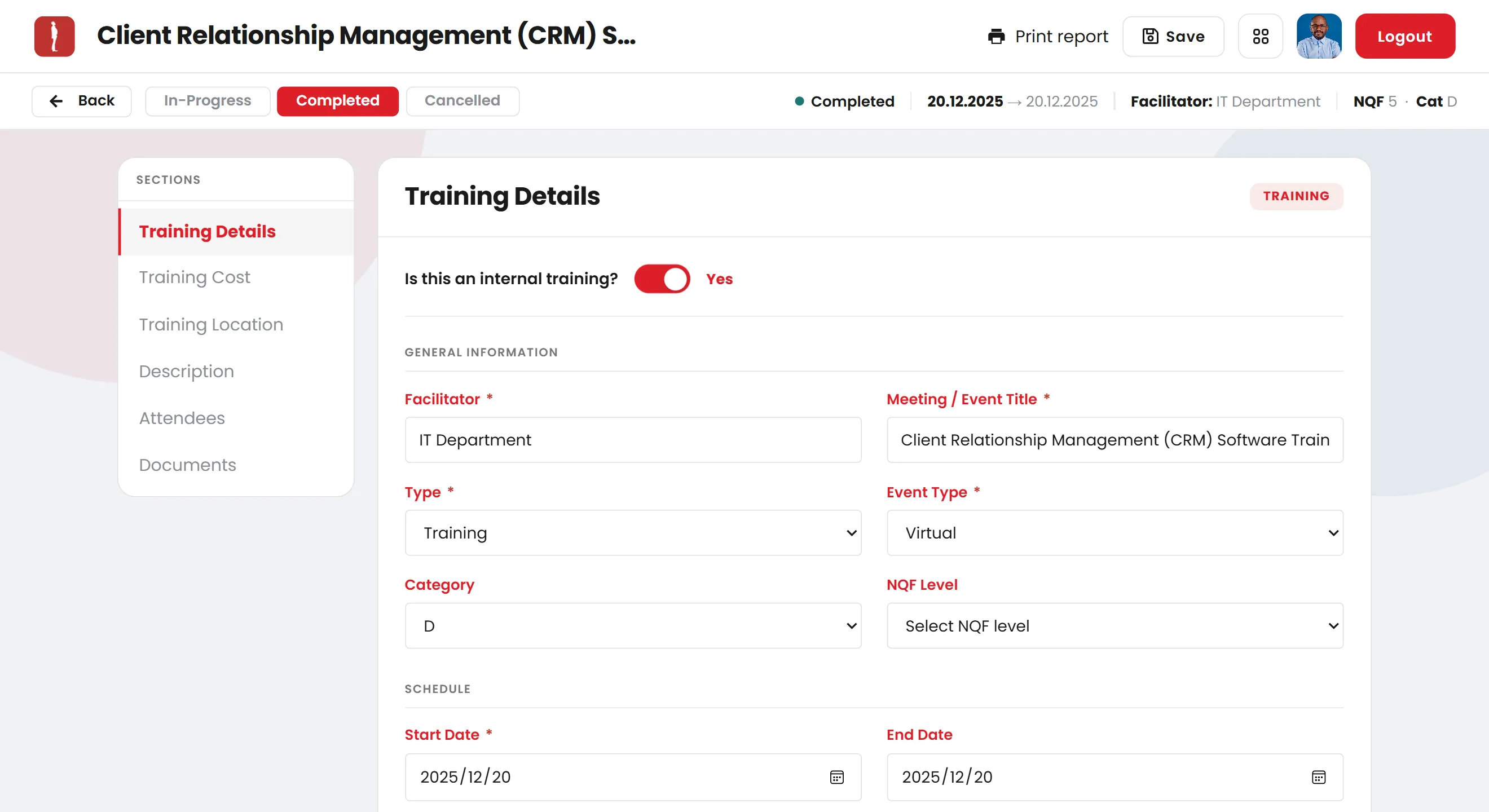Click the Start Date field
Viewport: 1489px width, 812px height.
click(x=633, y=776)
